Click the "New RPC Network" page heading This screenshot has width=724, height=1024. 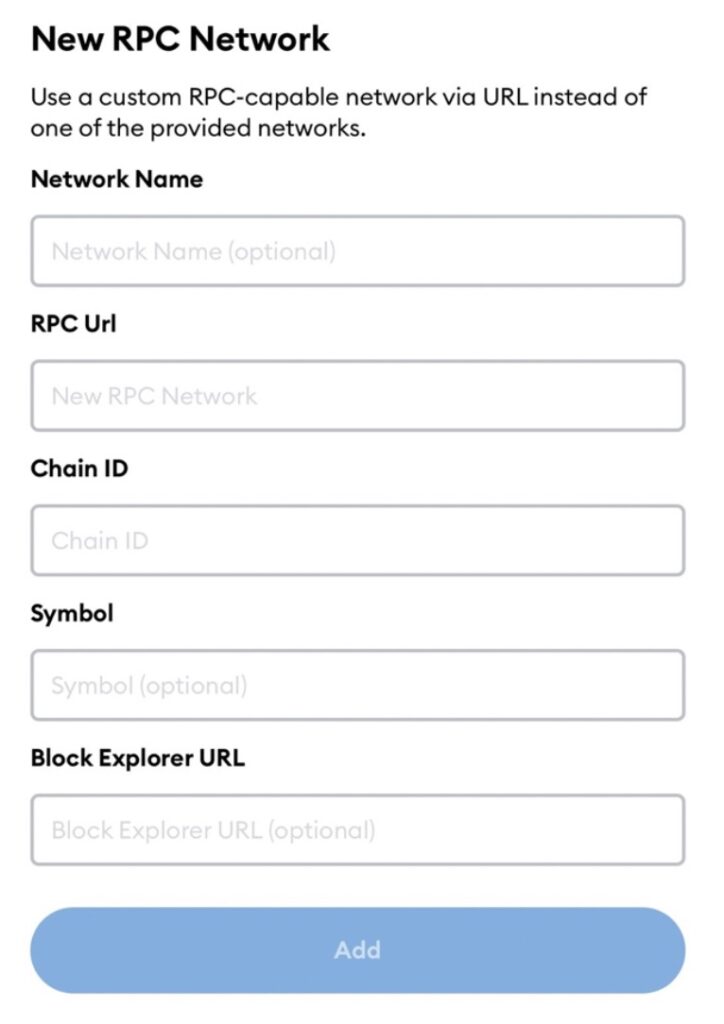(180, 39)
